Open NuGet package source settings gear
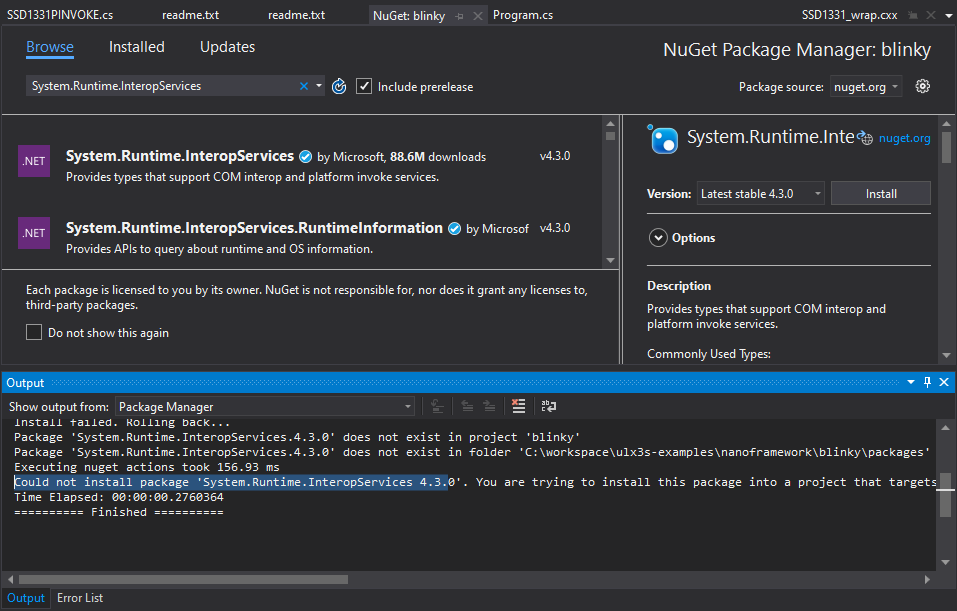Viewport: 957px width, 611px height. click(x=923, y=86)
